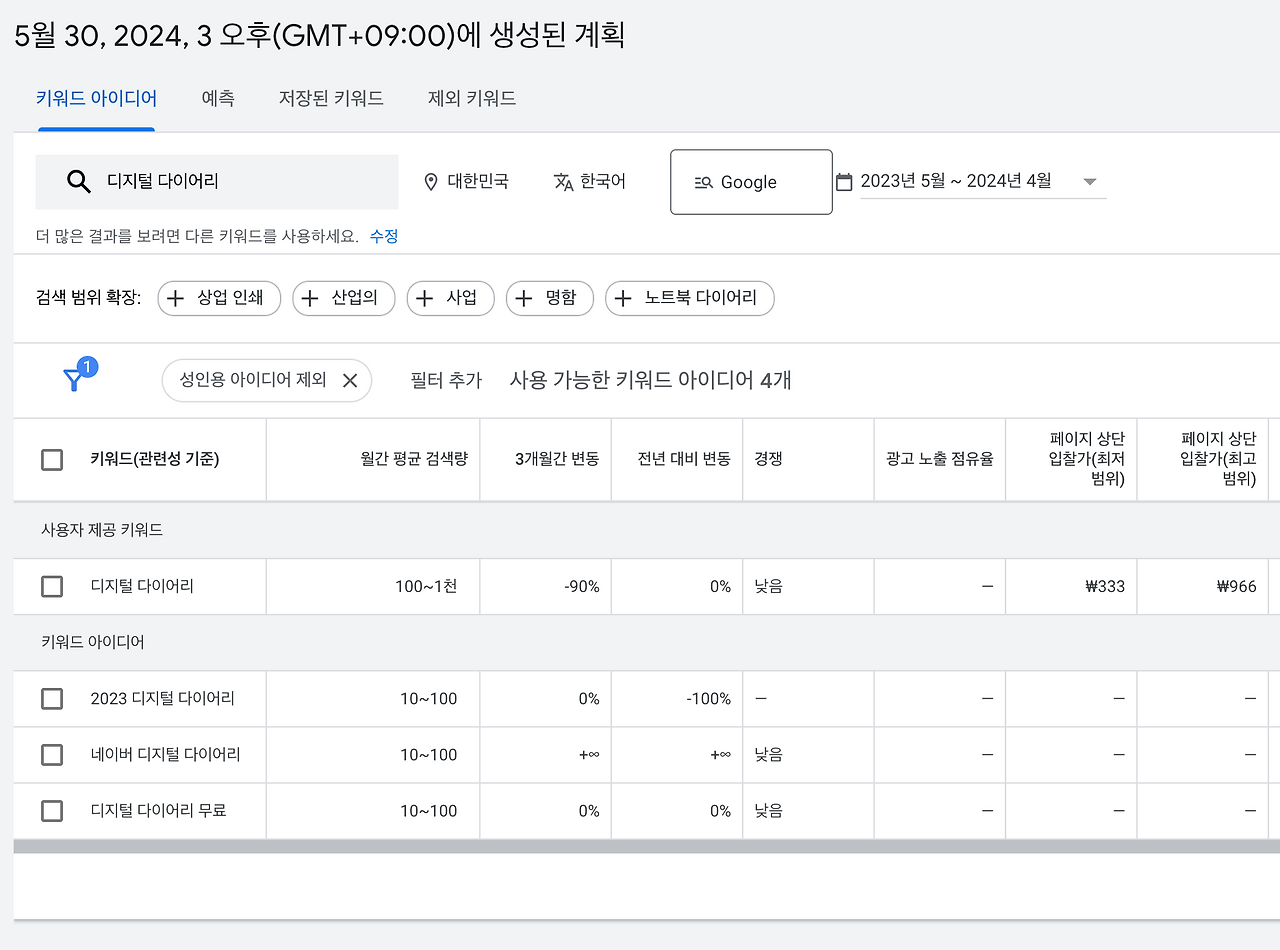Viewport: 1280px width, 950px height.
Task: Open the 저장된 키워드 tab
Action: click(x=331, y=98)
